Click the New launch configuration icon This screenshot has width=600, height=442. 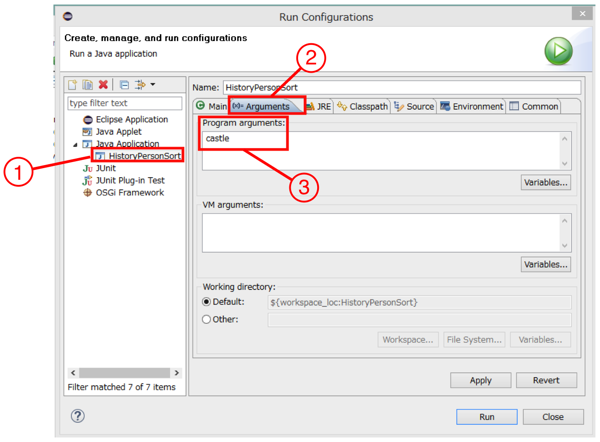pyautogui.click(x=72, y=85)
